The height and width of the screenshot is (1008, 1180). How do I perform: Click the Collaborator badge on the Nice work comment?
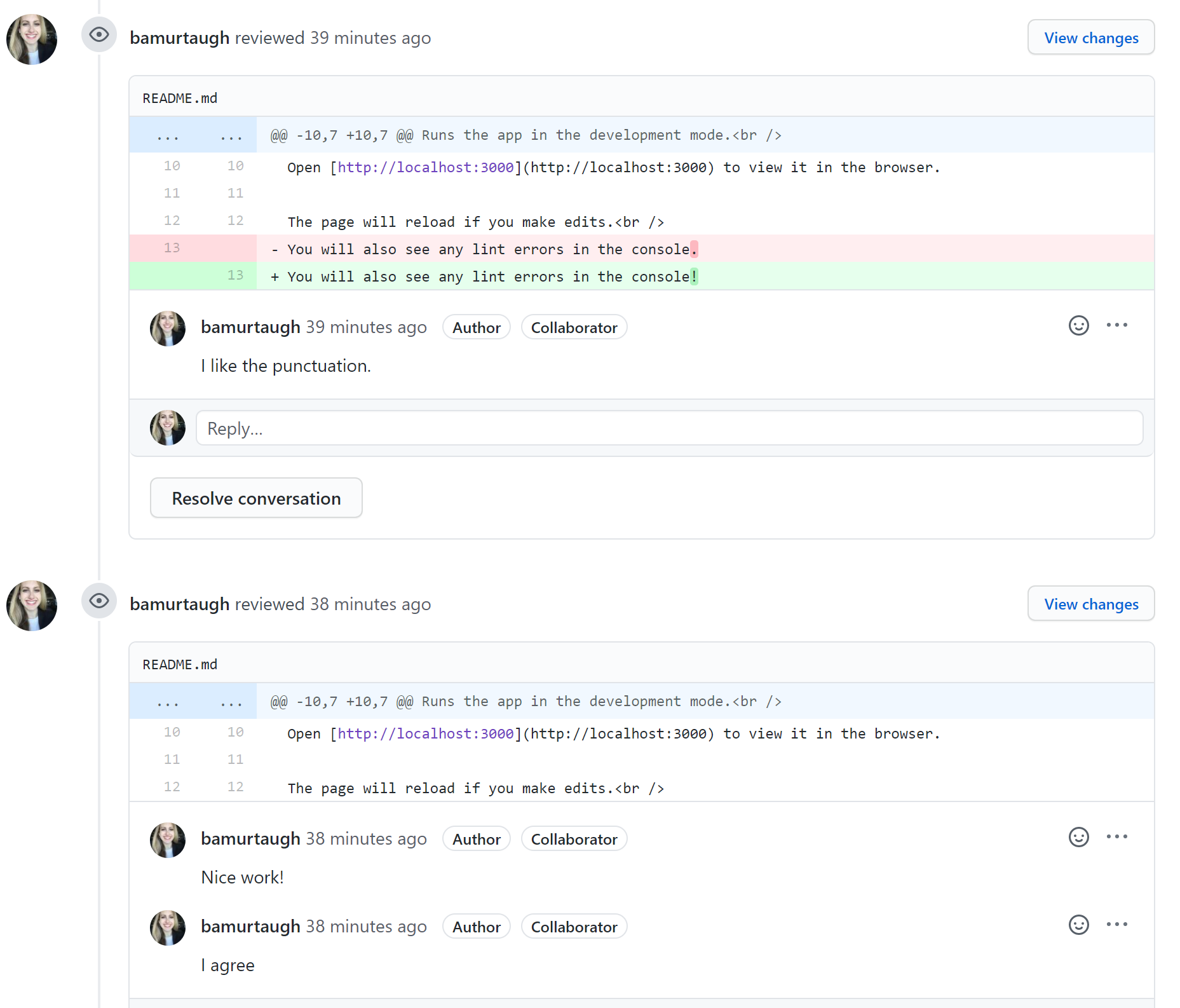click(x=574, y=838)
